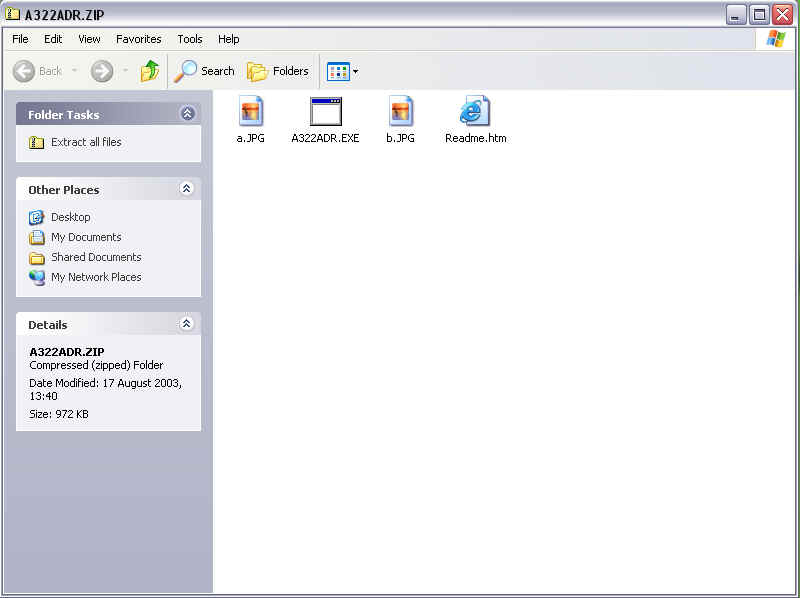Collapse the Other Places panel
800x598 pixels.
click(186, 189)
